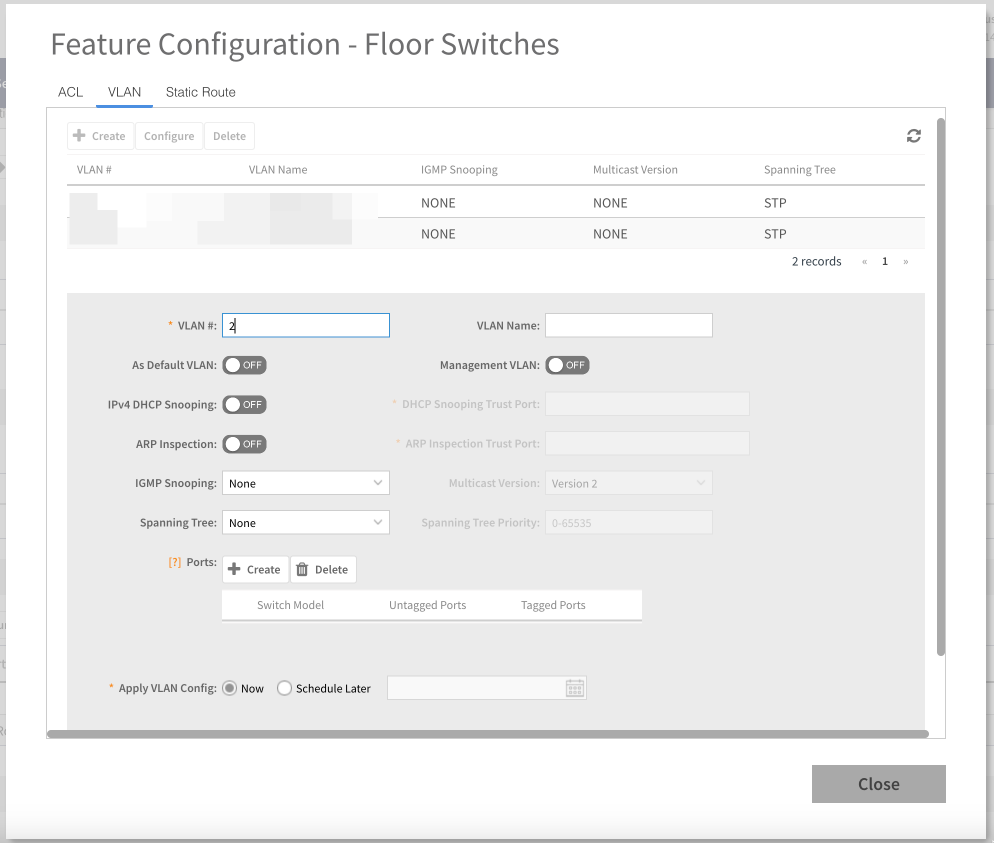This screenshot has width=994, height=843.
Task: Enable the ARP Inspection toggle
Action: point(244,444)
